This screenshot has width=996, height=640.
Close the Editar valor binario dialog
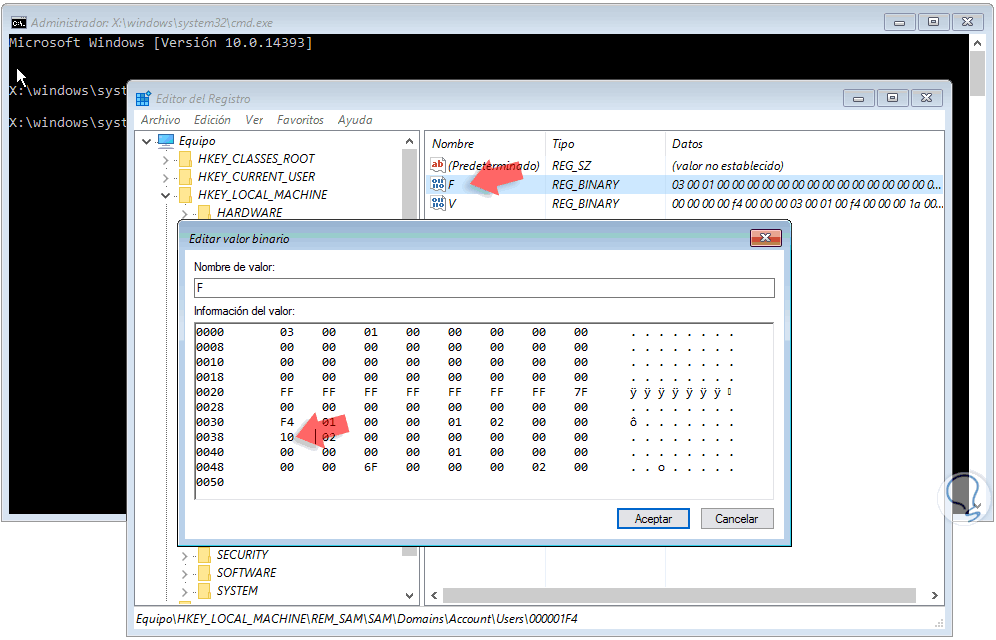tap(765, 237)
